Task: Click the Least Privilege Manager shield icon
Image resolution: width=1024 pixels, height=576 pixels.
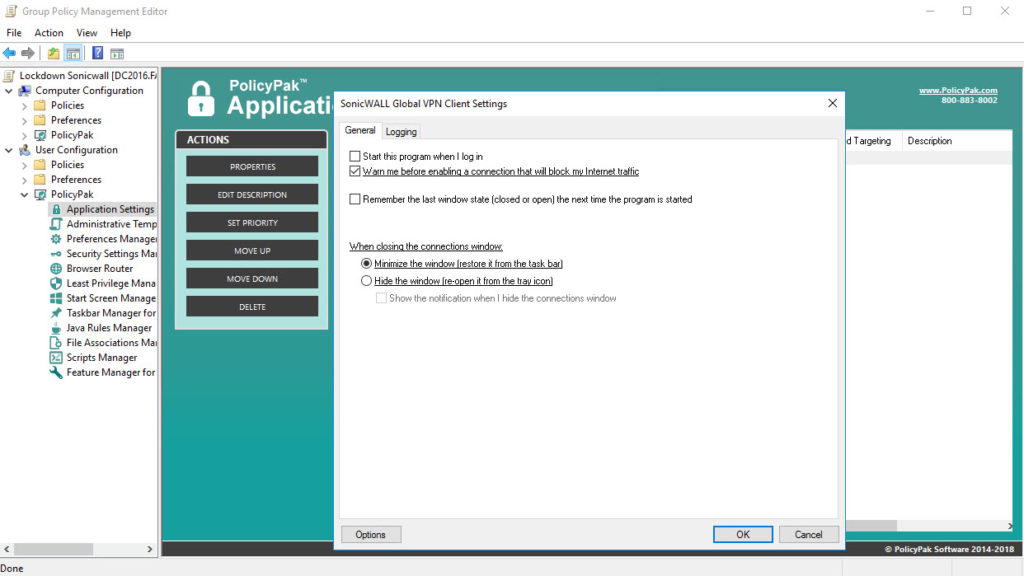Action: click(x=56, y=283)
